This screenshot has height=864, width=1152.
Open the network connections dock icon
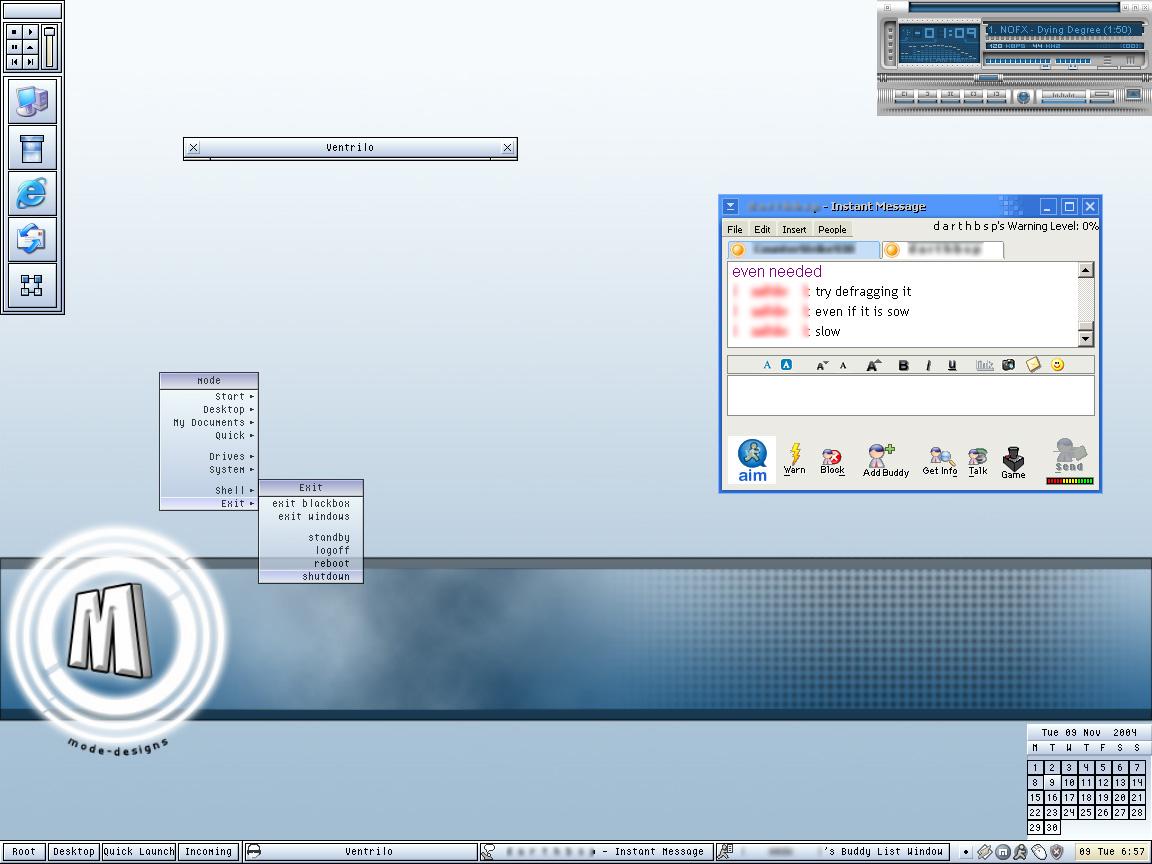[32, 285]
